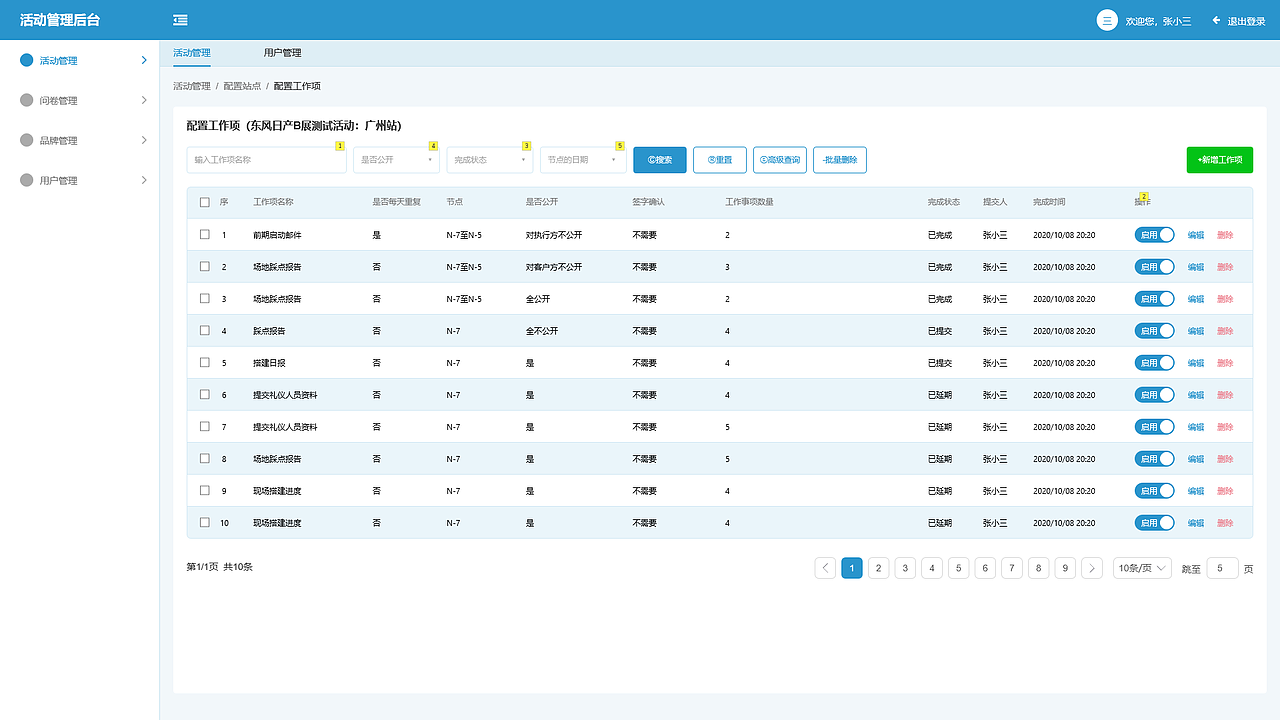
Task: Select the 活动管理 top tab
Action: pyautogui.click(x=192, y=53)
